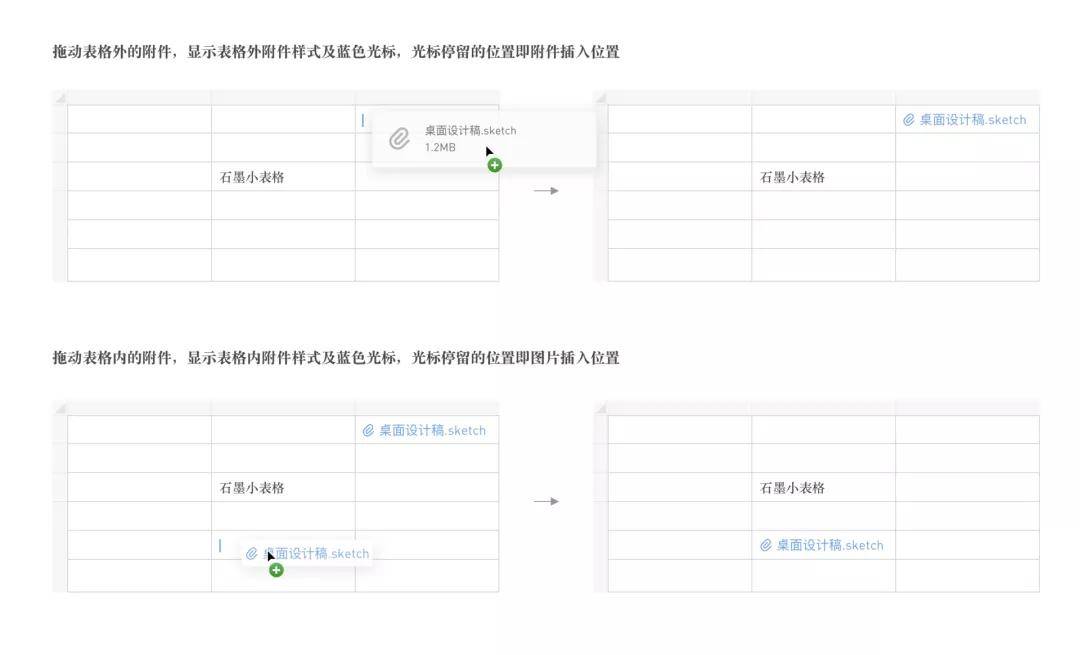Click 石墨小表格 cell in table with 1.2MB card

283,176
